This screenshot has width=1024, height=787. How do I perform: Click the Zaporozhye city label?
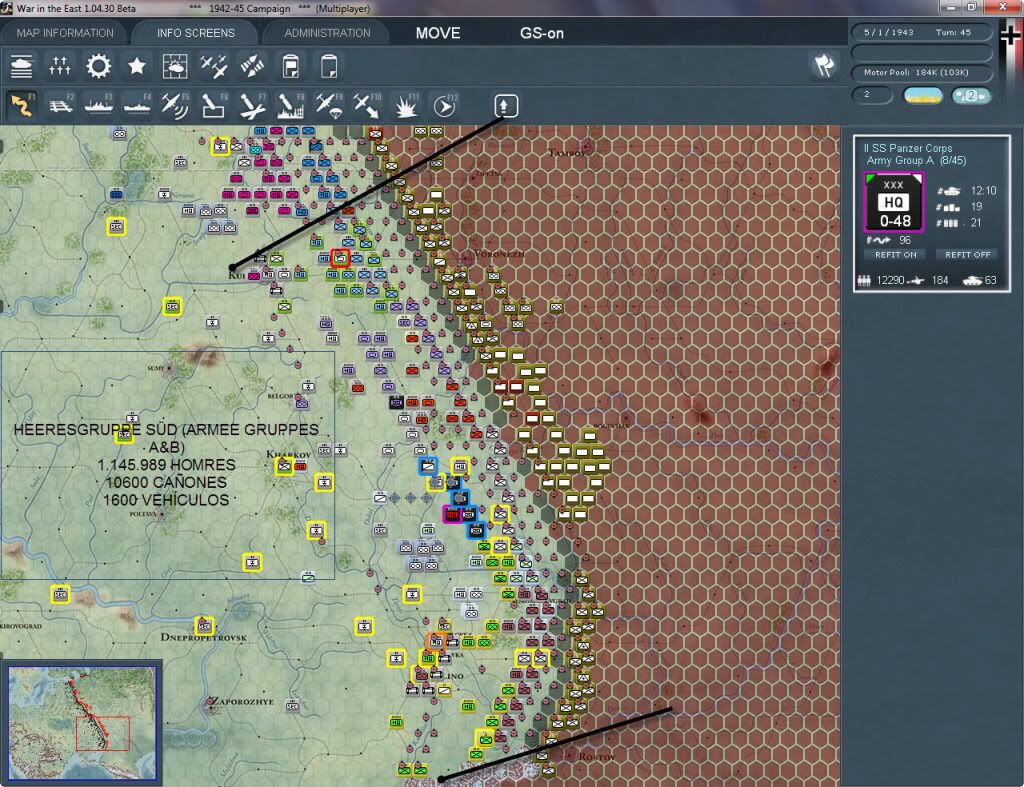(241, 702)
